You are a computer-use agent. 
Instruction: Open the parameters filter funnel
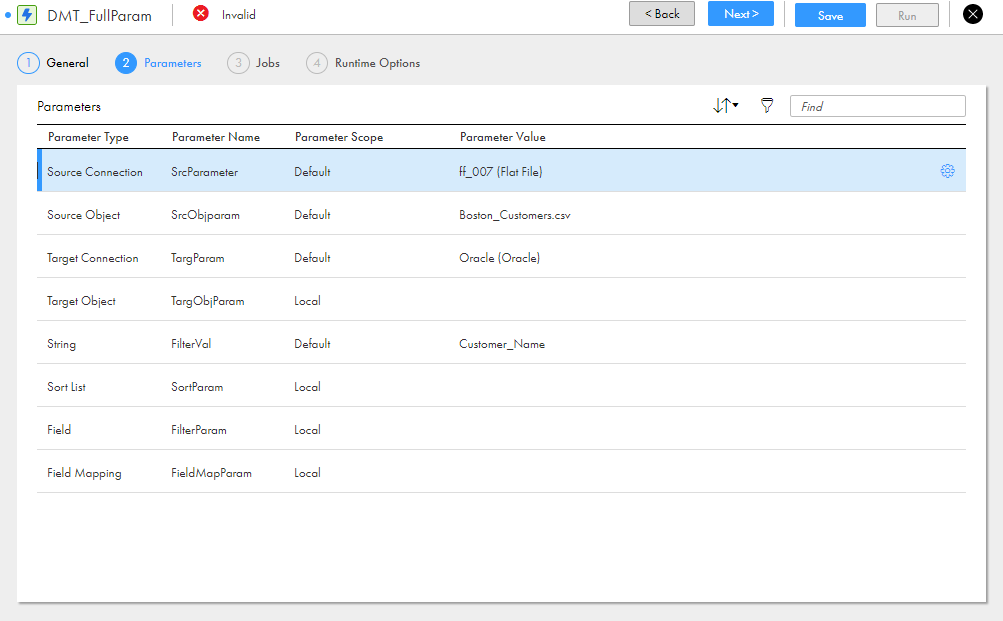[767, 106]
